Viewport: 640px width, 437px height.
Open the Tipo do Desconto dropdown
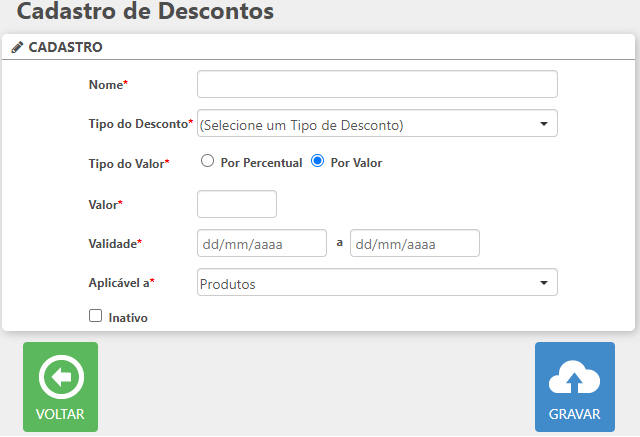[x=377, y=124]
